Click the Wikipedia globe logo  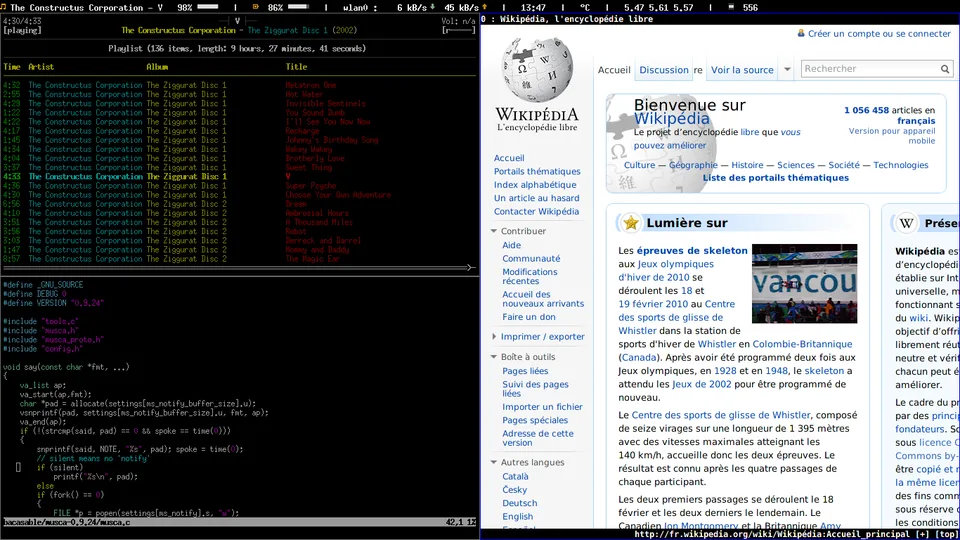[x=538, y=70]
